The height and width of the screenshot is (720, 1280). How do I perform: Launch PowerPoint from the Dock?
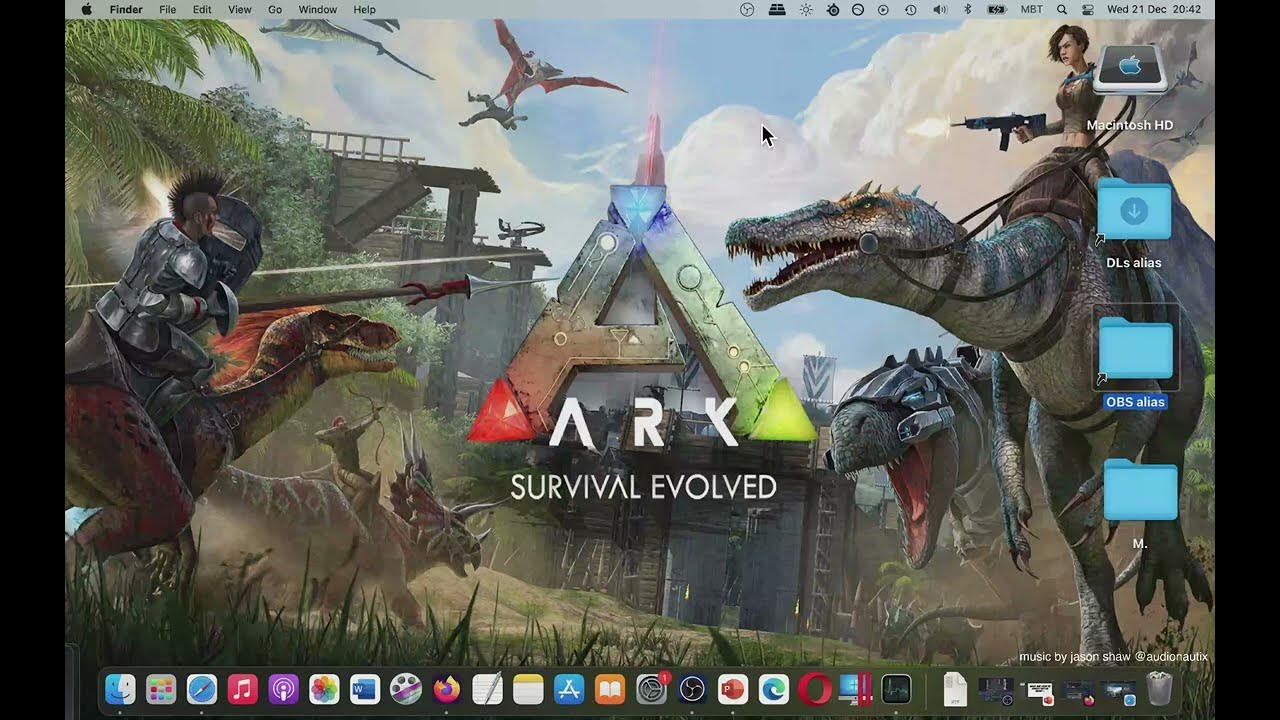pos(733,689)
